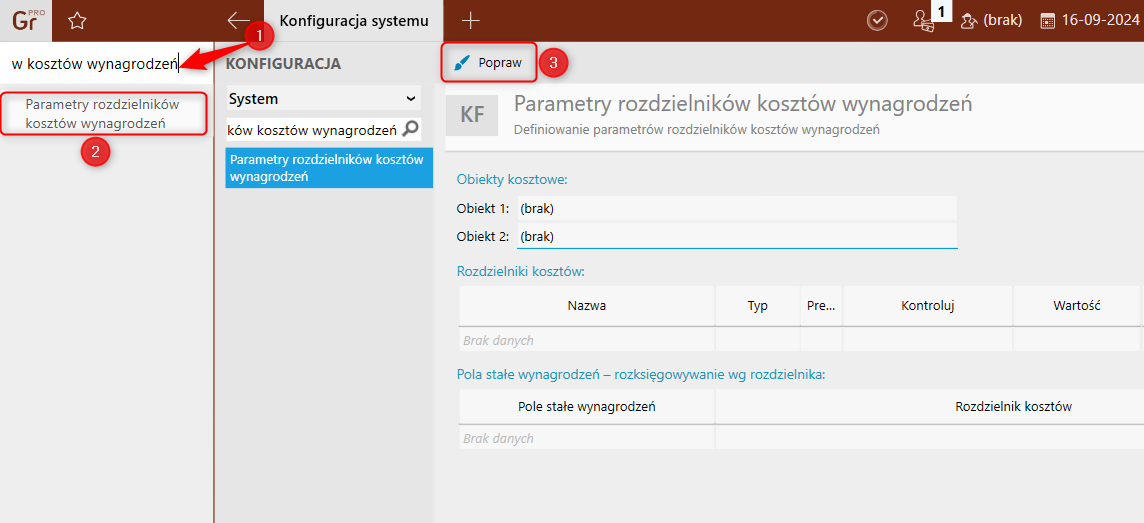
Task: Click the magnifier icon in configuration search
Action: pos(411,130)
